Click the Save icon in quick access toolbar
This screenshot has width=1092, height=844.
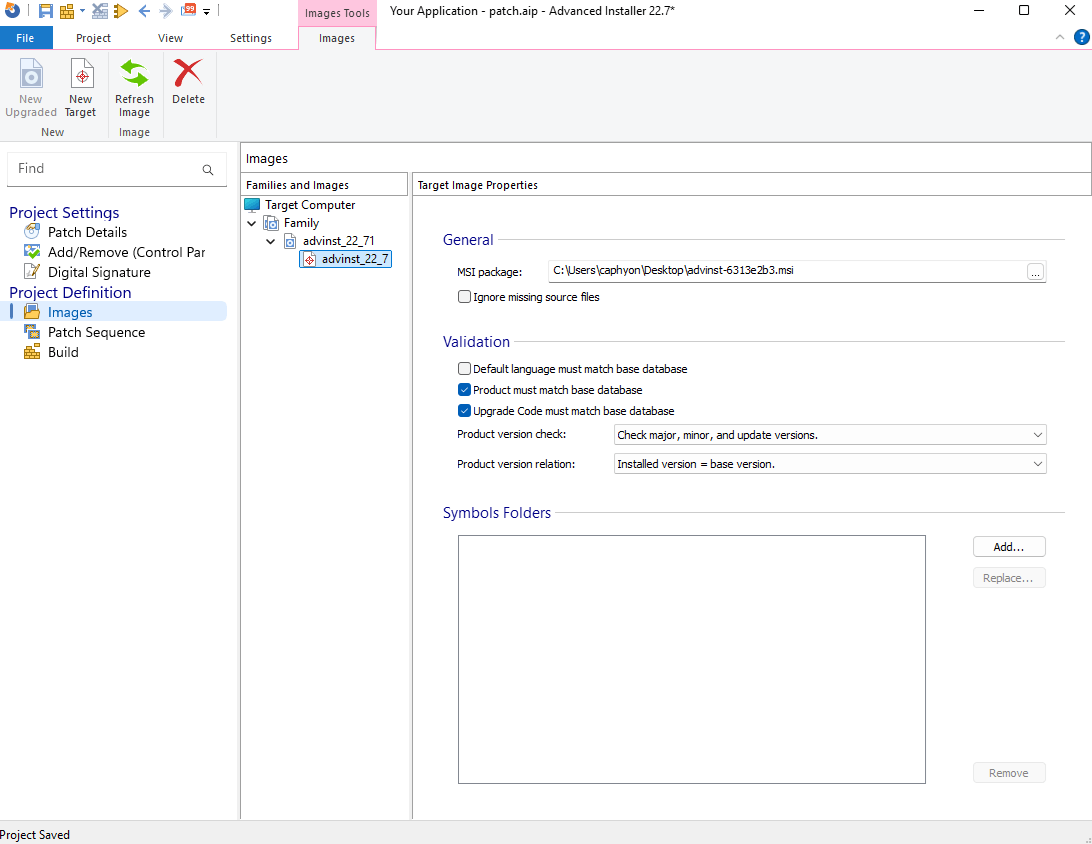pyautogui.click(x=46, y=11)
